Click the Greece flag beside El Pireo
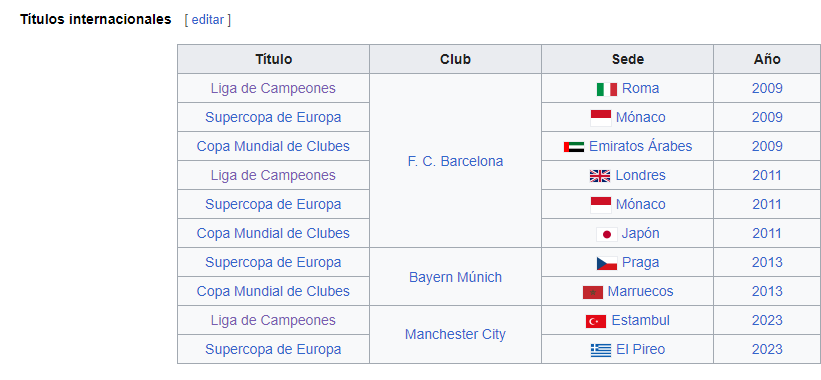Viewport: 821px width, 380px height. click(601, 350)
